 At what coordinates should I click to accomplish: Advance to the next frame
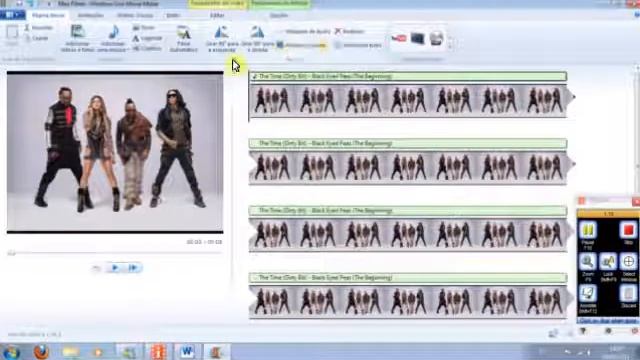[133, 268]
